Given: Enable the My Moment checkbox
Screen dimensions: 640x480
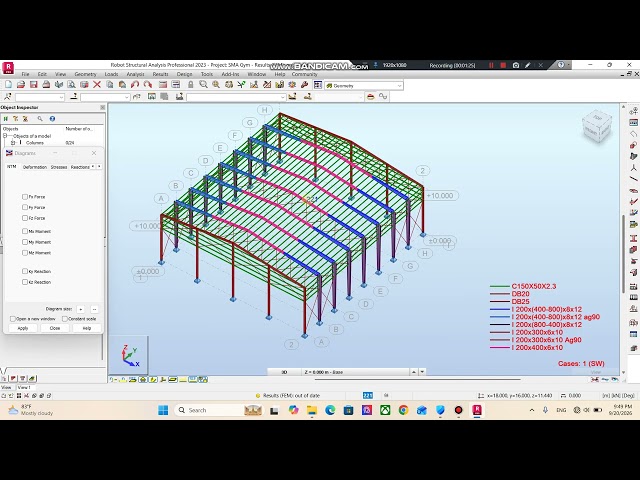Looking at the screenshot, I should [25, 242].
